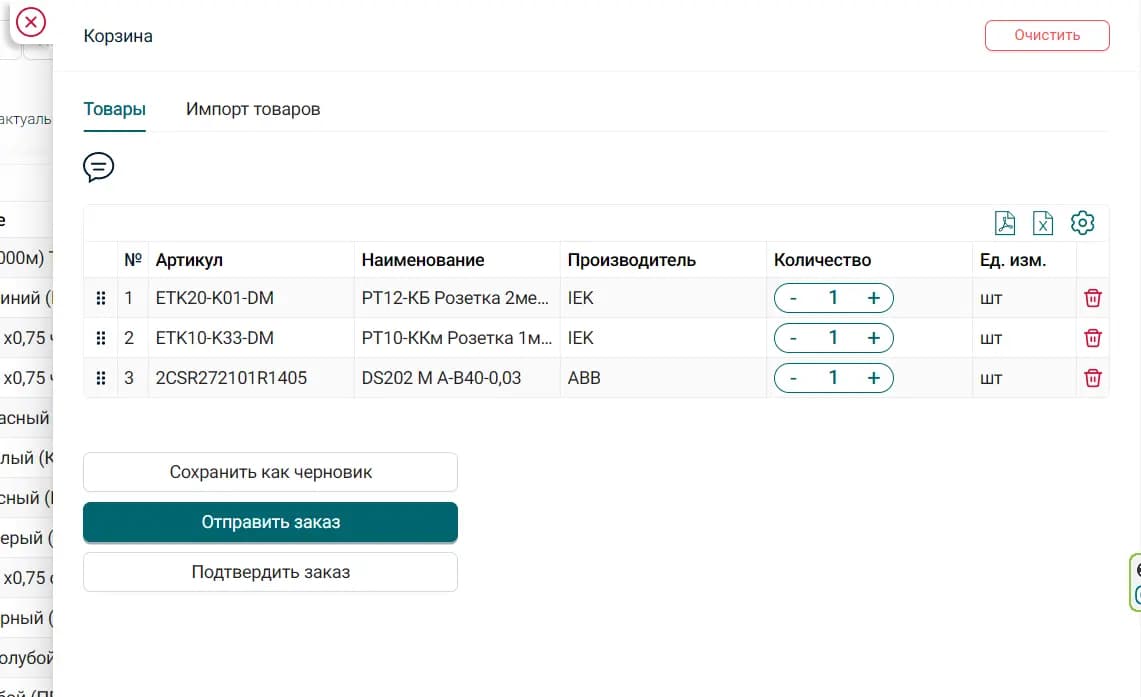Screen dimensions: 1141x697
Task: Increase quantity of ETK20-K01-DM
Action: (x=873, y=298)
